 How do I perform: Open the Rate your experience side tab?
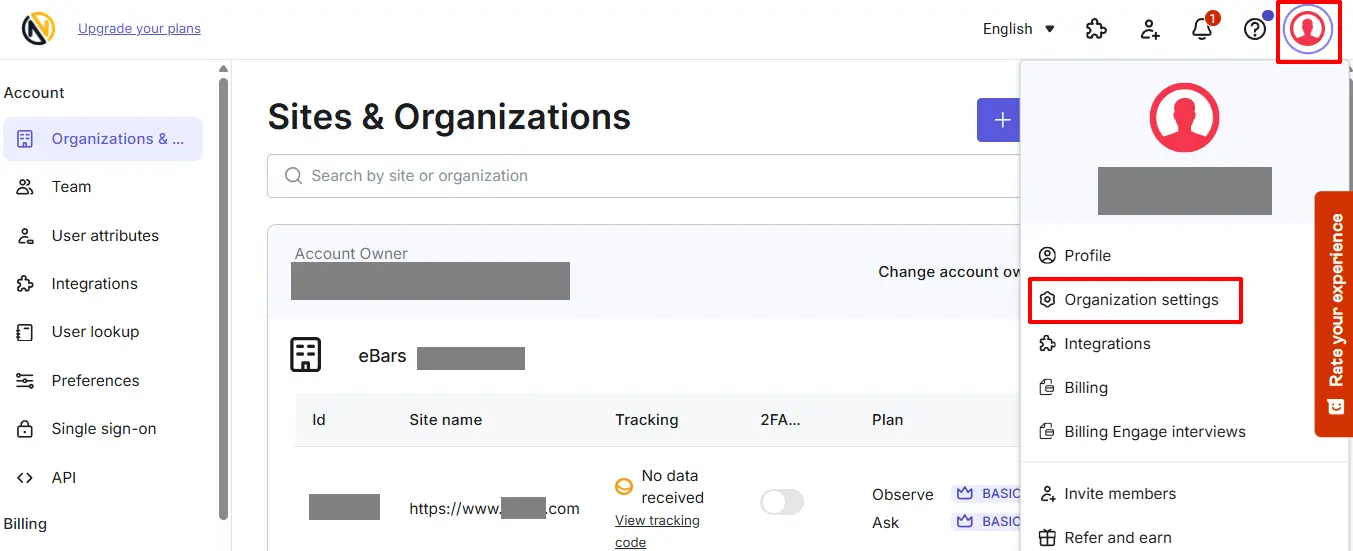(x=1334, y=314)
